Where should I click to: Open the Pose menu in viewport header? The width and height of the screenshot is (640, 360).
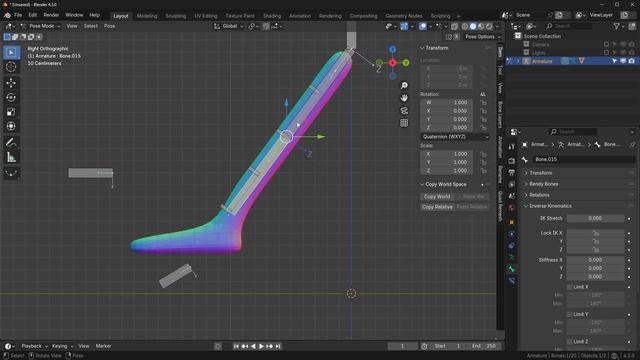109,26
